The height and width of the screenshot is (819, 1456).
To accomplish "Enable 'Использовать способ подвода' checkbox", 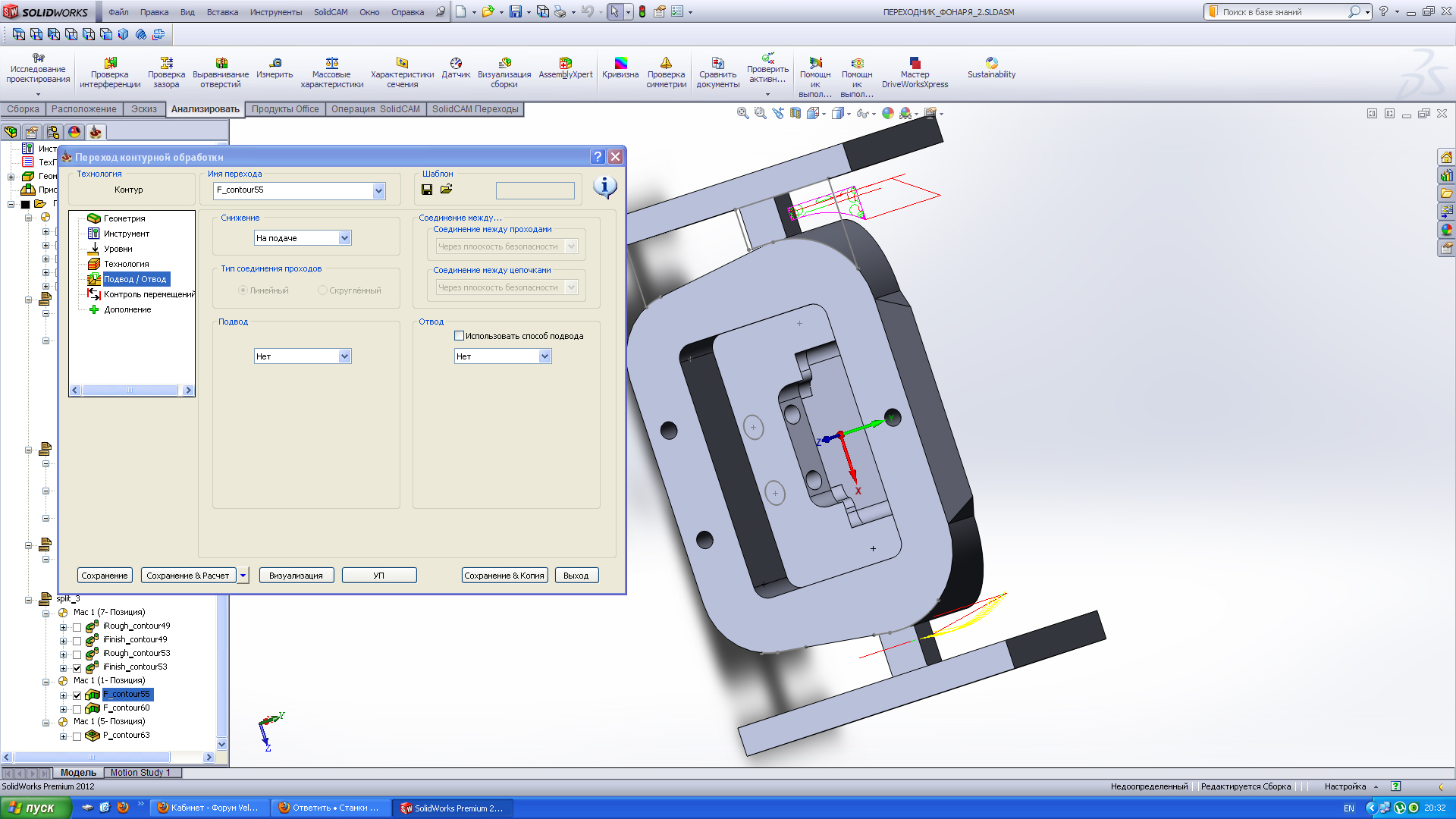I will click(459, 336).
